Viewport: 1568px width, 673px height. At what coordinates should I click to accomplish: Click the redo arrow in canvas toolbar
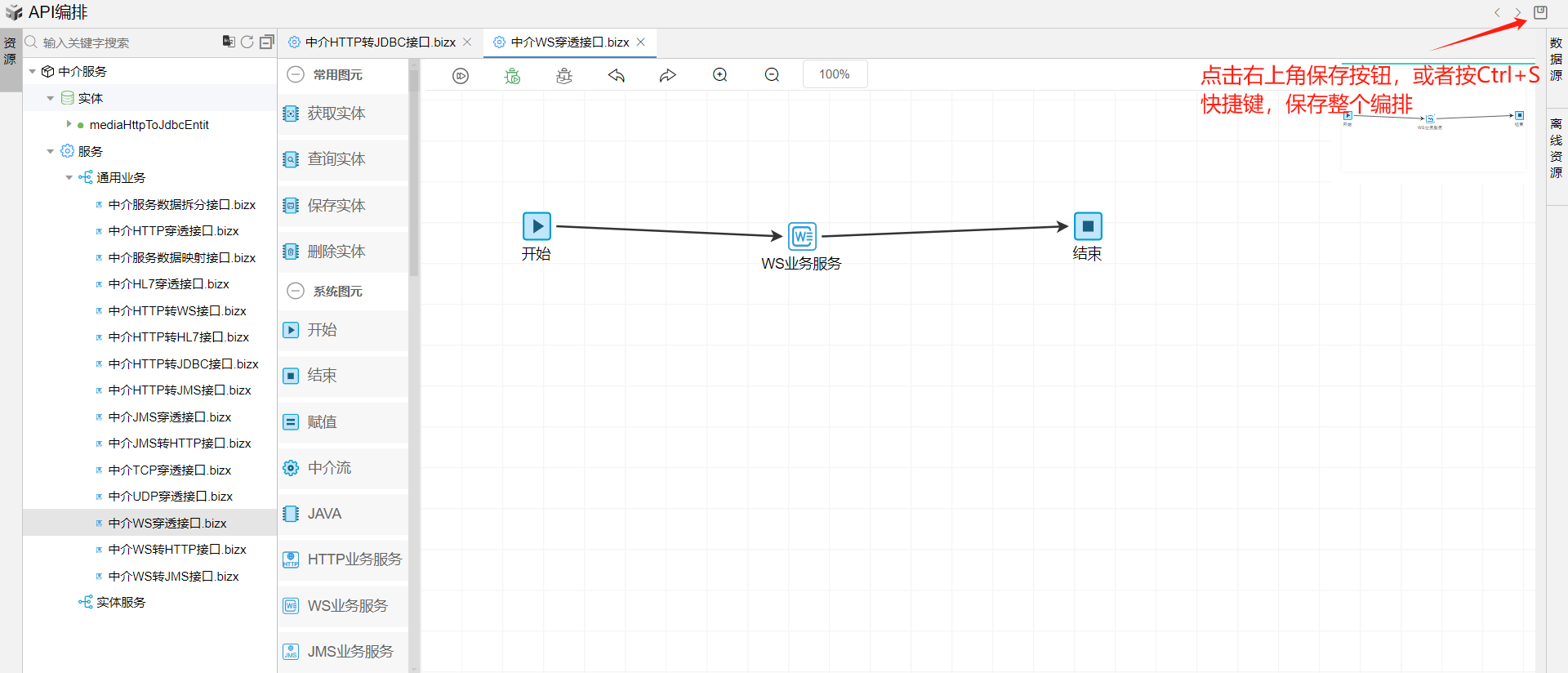668,75
